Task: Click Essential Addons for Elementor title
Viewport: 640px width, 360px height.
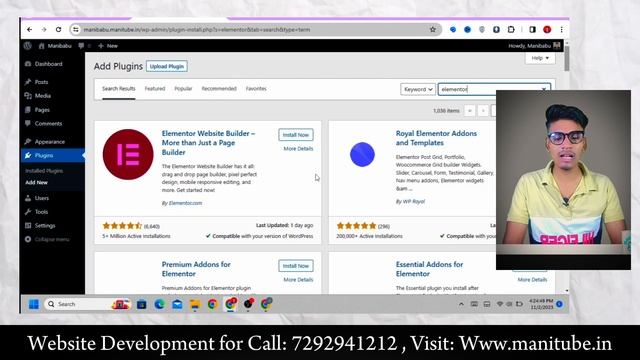Action: tap(429, 269)
